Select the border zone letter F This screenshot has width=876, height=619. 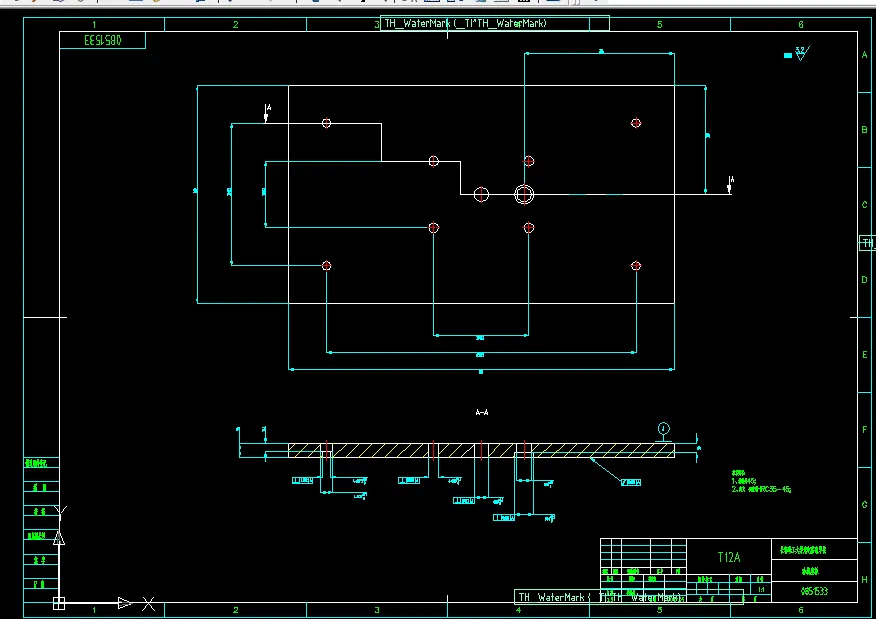[x=864, y=430]
